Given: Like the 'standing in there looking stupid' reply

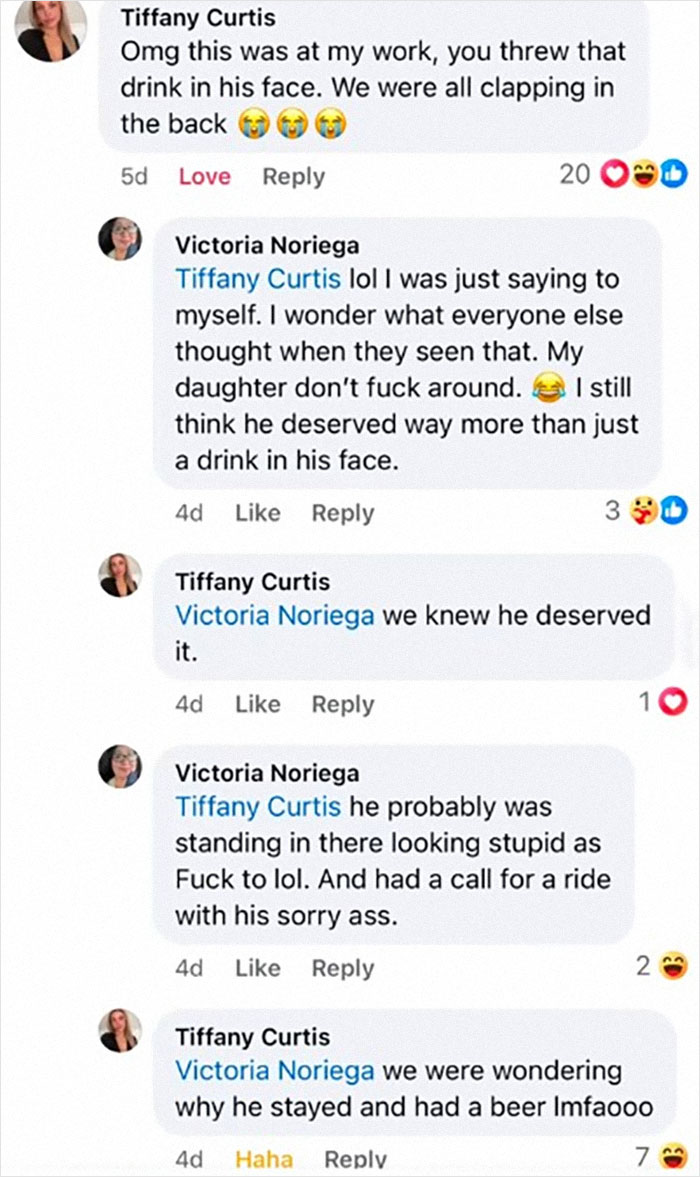Looking at the screenshot, I should (258, 968).
